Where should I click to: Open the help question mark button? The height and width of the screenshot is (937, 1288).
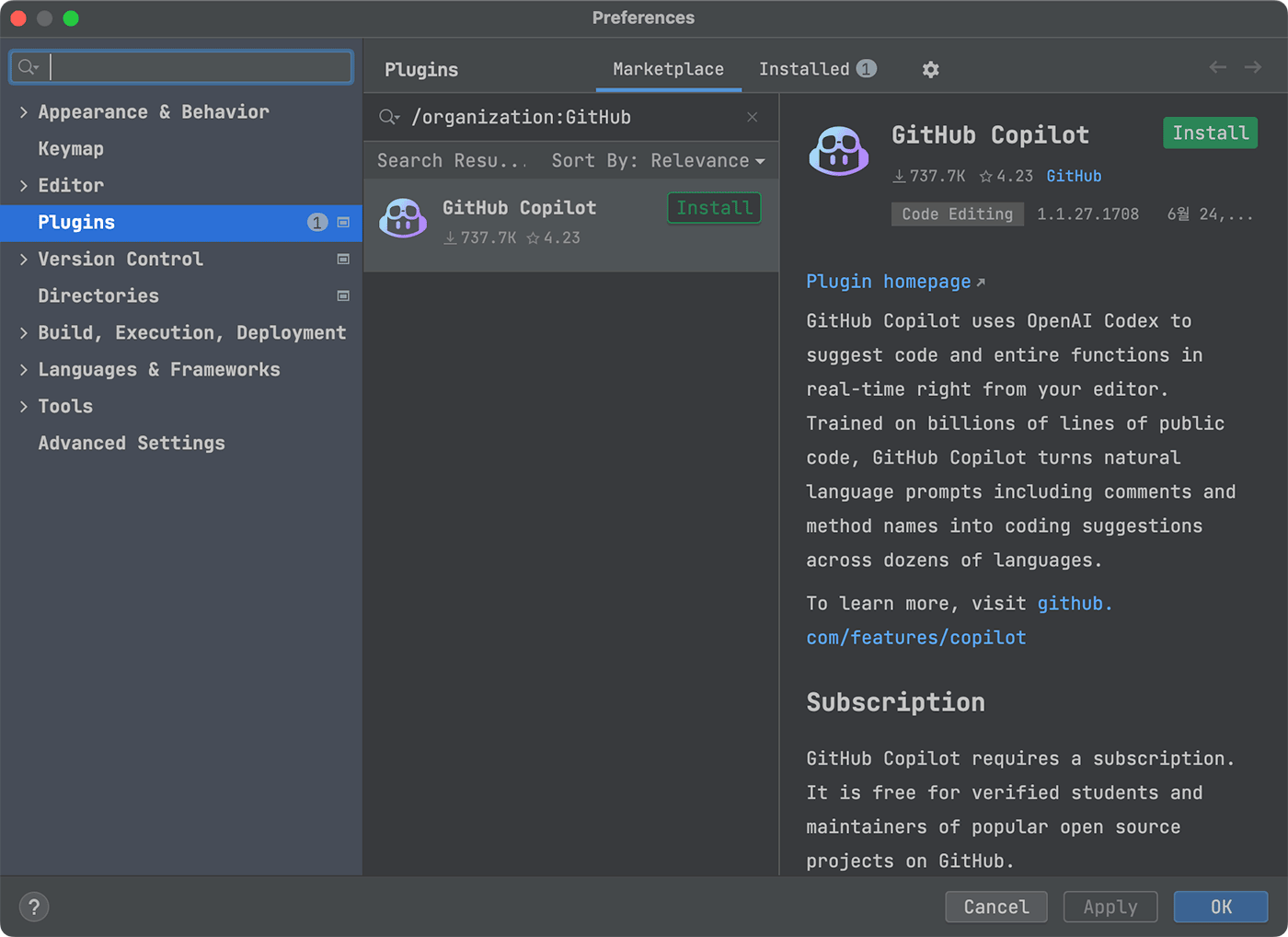coord(34,907)
